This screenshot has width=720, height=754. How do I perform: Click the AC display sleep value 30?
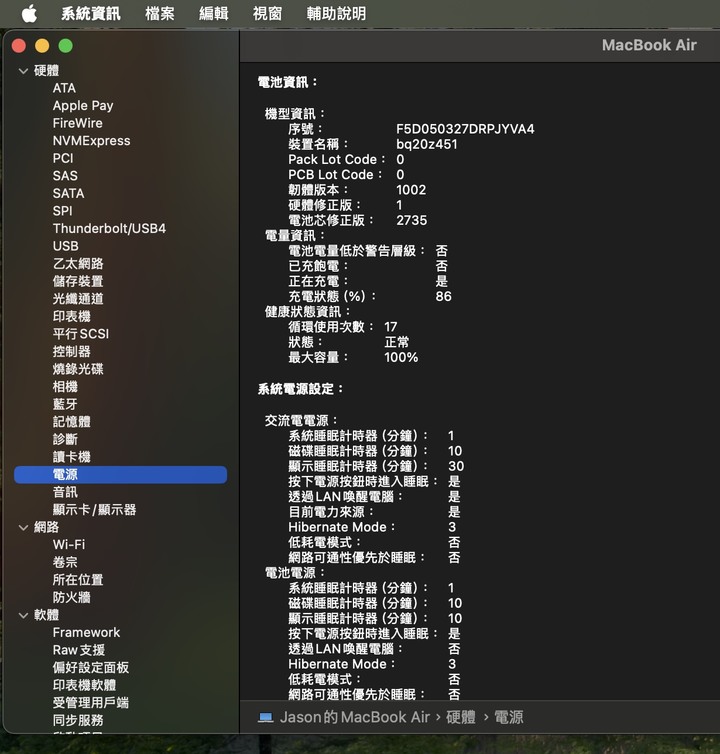pos(456,466)
